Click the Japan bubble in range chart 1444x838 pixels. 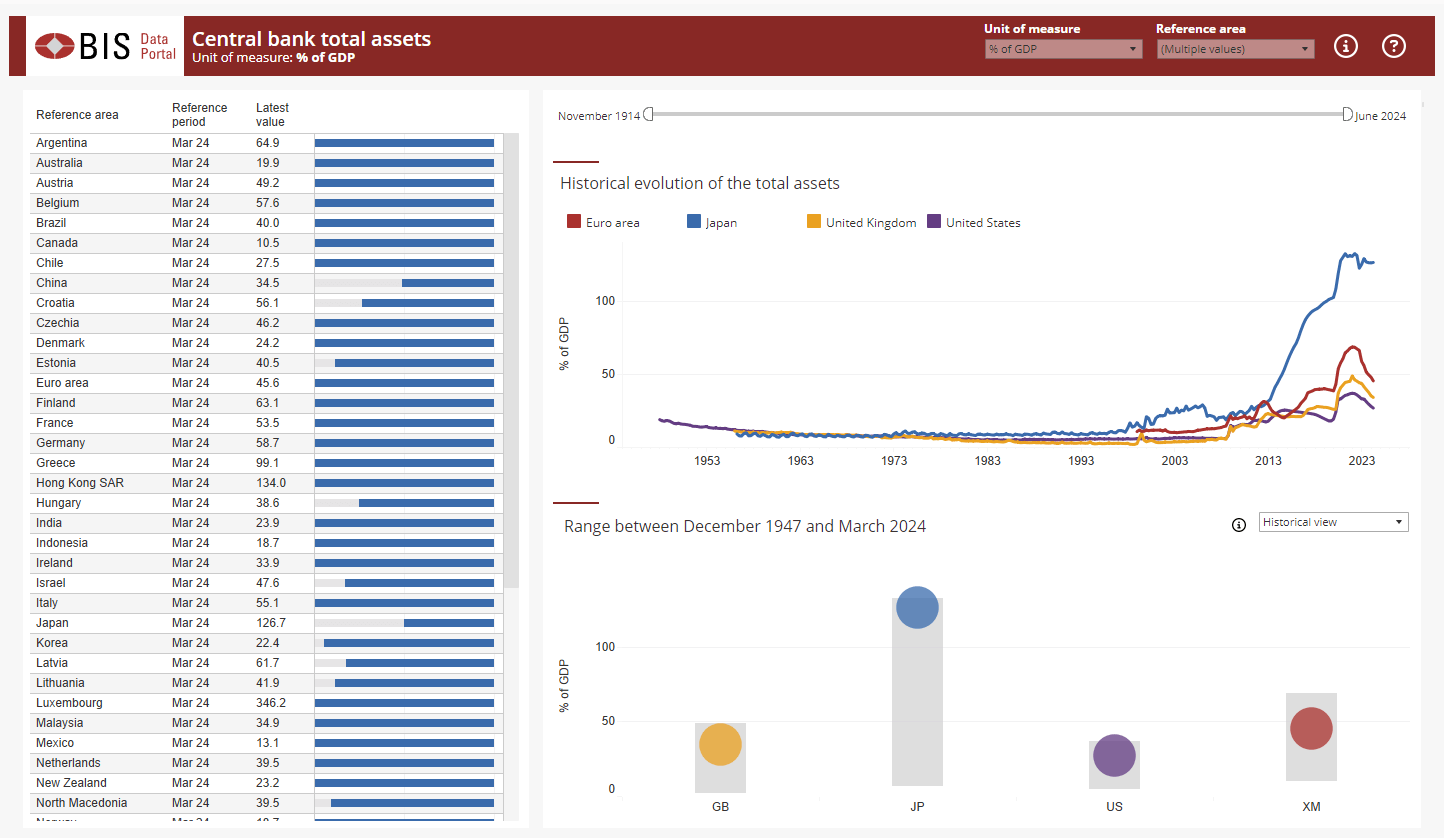[917, 607]
